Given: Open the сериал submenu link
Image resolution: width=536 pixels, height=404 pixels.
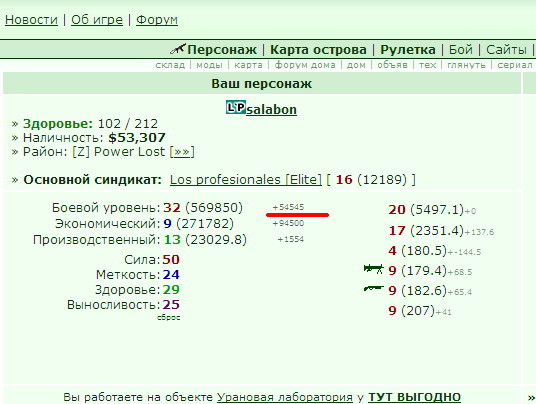Looking at the screenshot, I should coord(515,65).
